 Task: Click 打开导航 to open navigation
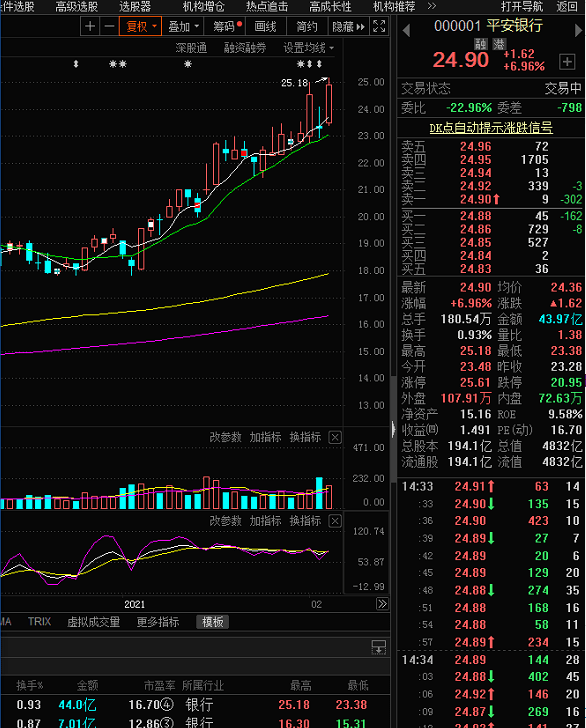click(522, 6)
